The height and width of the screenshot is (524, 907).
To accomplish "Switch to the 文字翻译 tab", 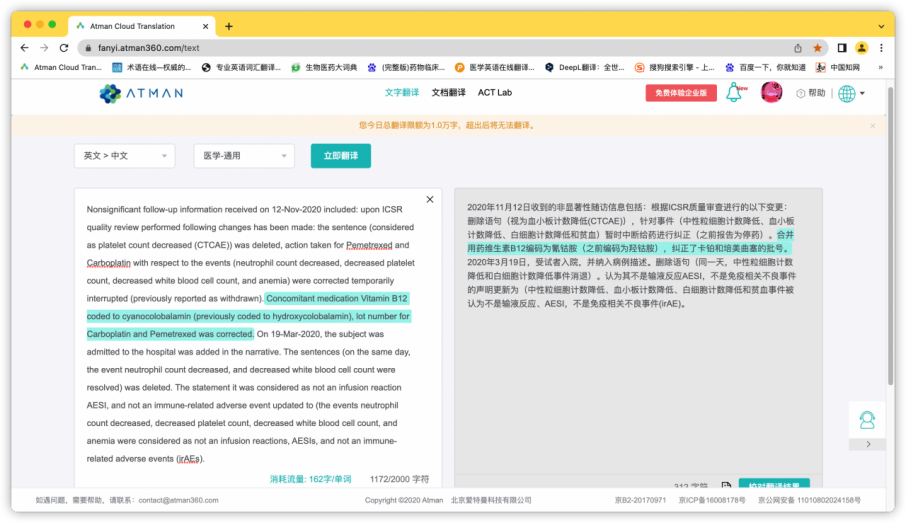I will (x=402, y=93).
